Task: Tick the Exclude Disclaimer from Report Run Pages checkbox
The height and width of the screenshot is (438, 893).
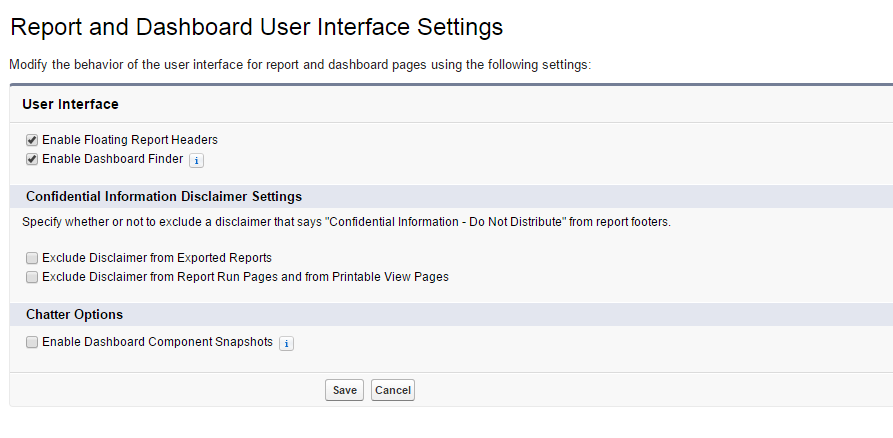Action: [32, 277]
